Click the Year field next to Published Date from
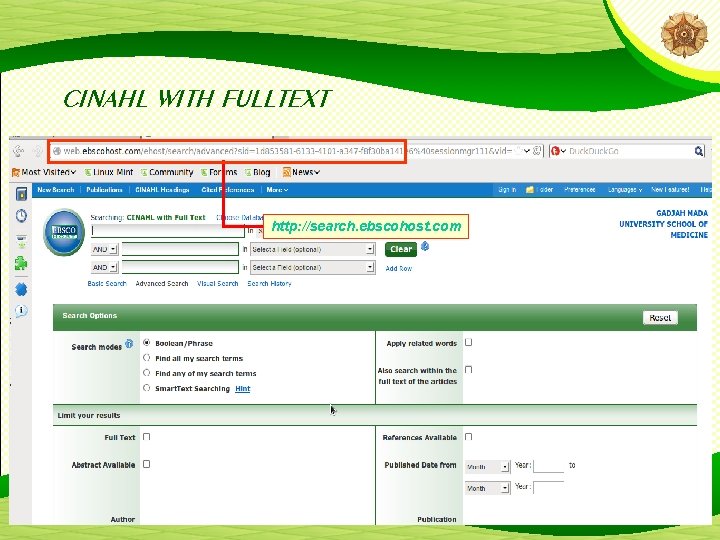Viewport: 720px width, 540px height. (548, 466)
